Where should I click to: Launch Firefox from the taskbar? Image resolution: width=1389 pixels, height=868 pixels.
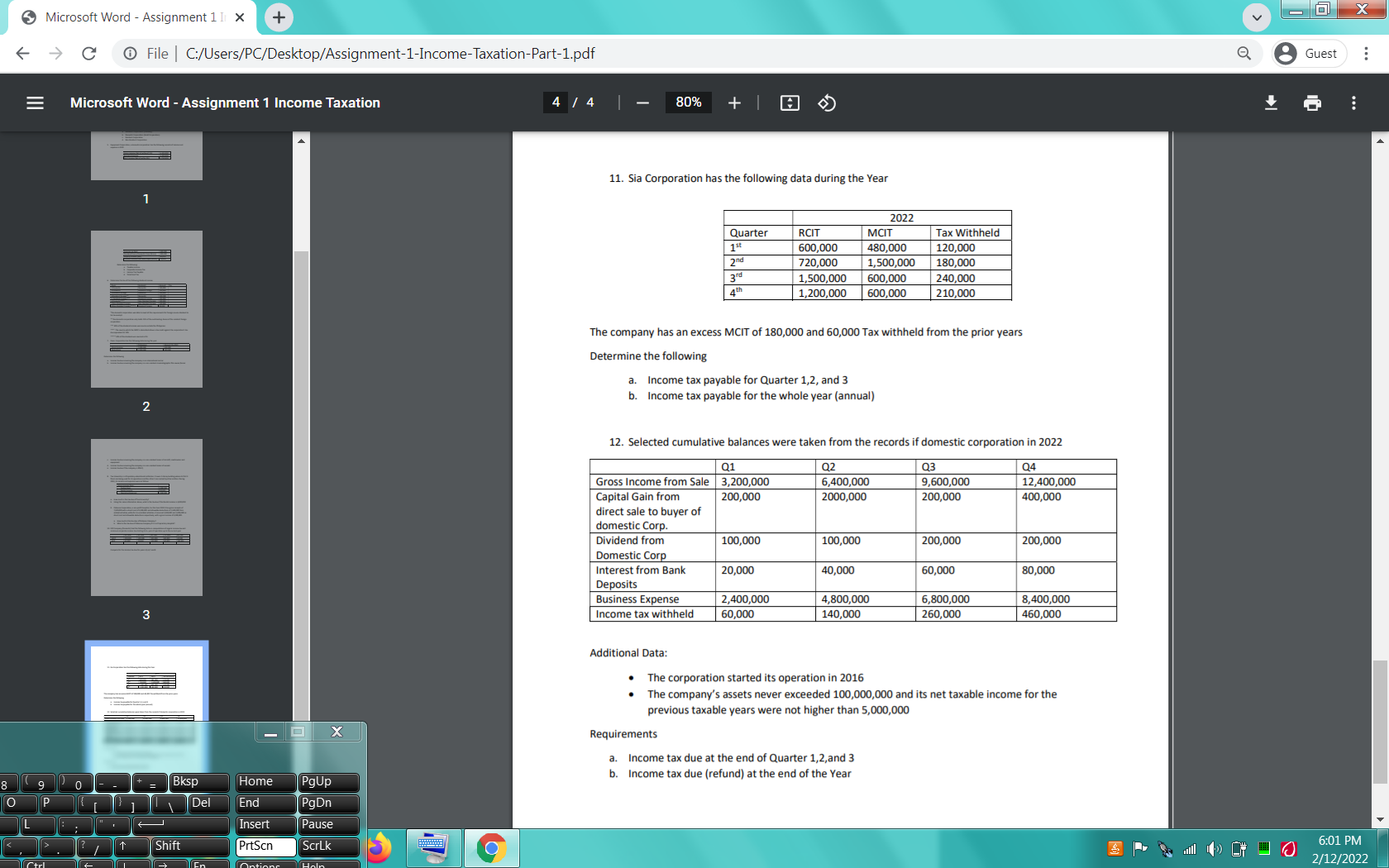[379, 848]
